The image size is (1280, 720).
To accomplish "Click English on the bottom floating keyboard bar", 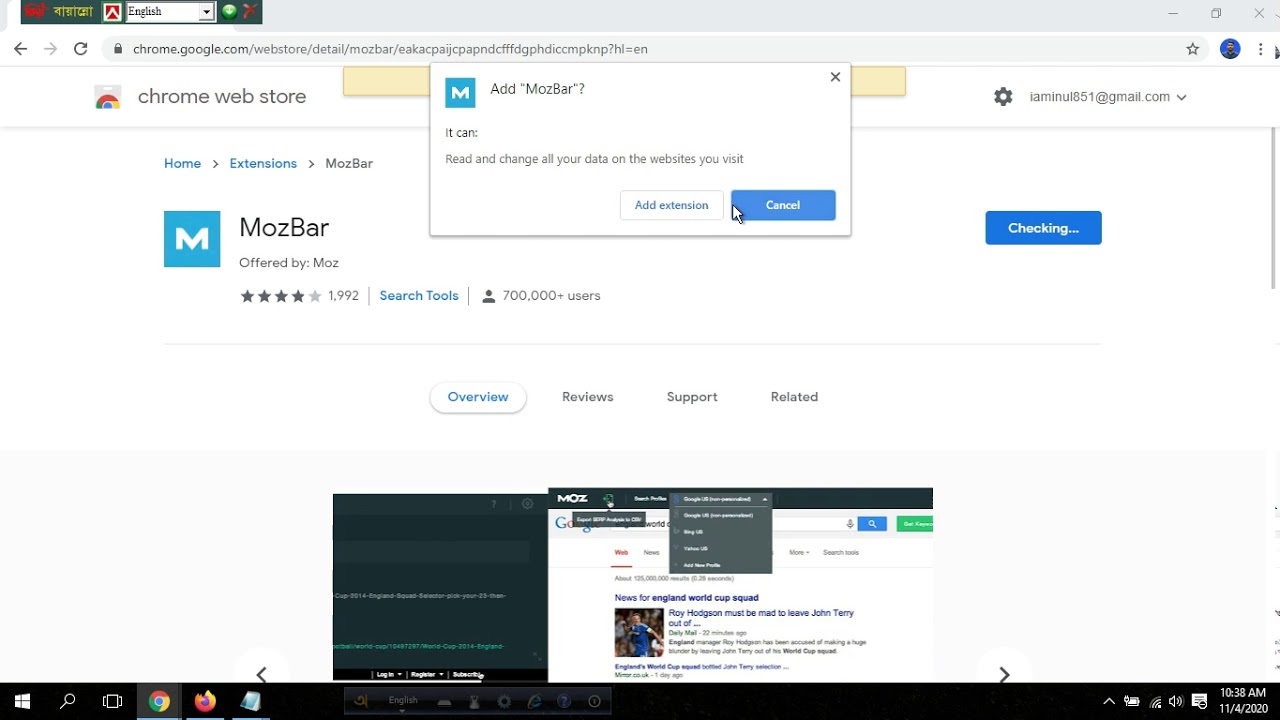I will click(x=403, y=701).
